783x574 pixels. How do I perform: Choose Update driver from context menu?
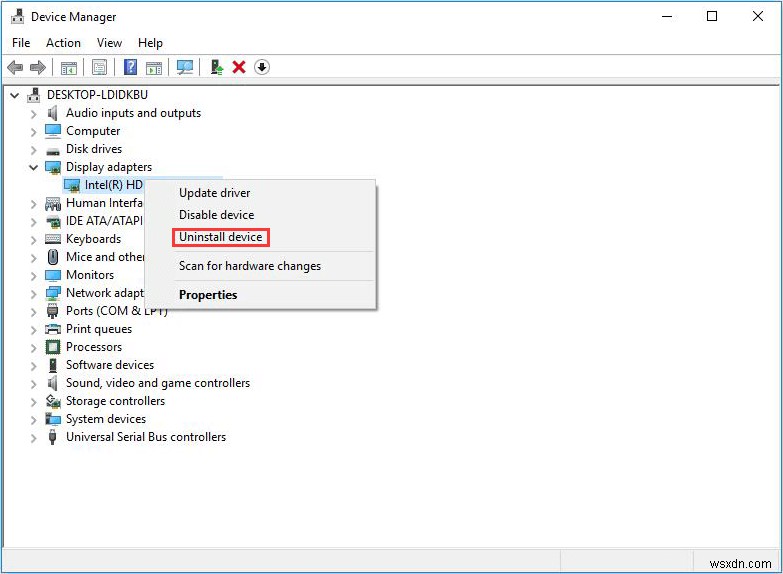click(214, 193)
